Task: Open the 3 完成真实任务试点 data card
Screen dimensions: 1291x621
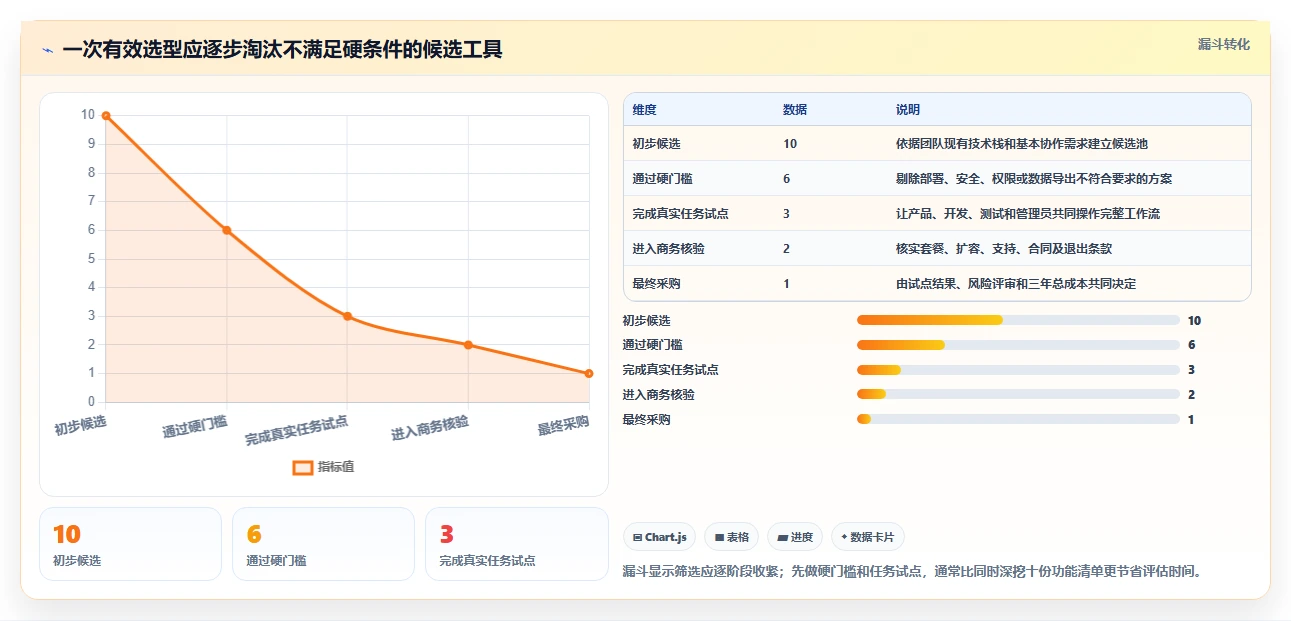Action: click(x=516, y=544)
